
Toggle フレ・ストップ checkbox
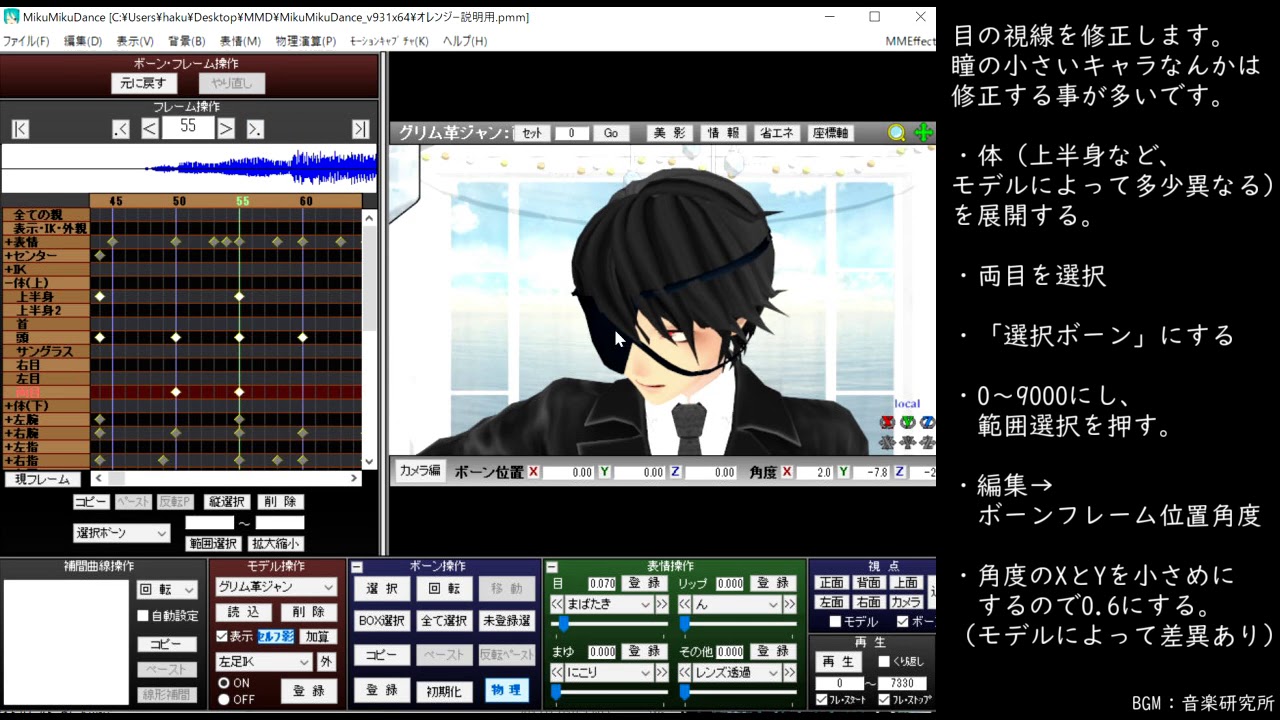(x=884, y=699)
